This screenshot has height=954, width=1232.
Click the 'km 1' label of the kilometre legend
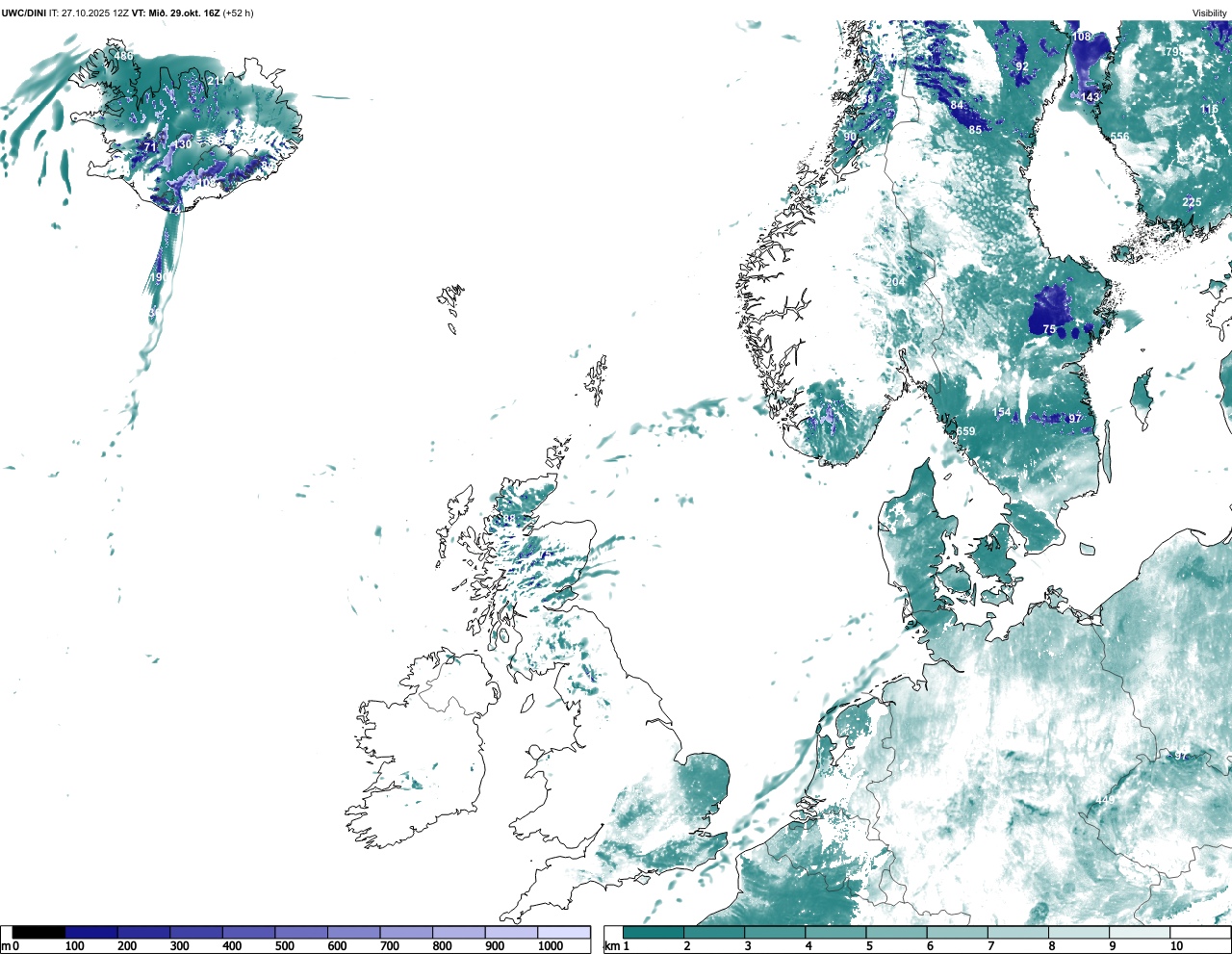click(616, 946)
